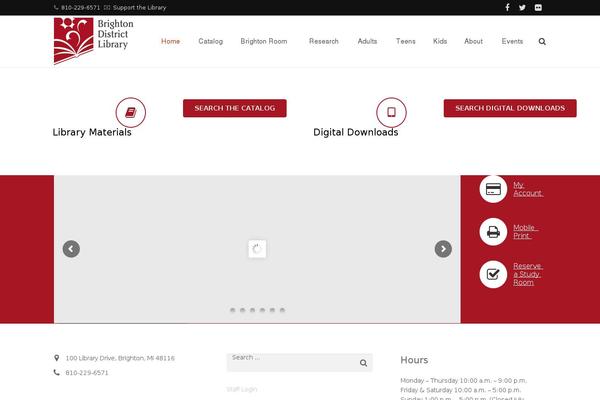Open the Research menu
The height and width of the screenshot is (400, 600).
324,42
